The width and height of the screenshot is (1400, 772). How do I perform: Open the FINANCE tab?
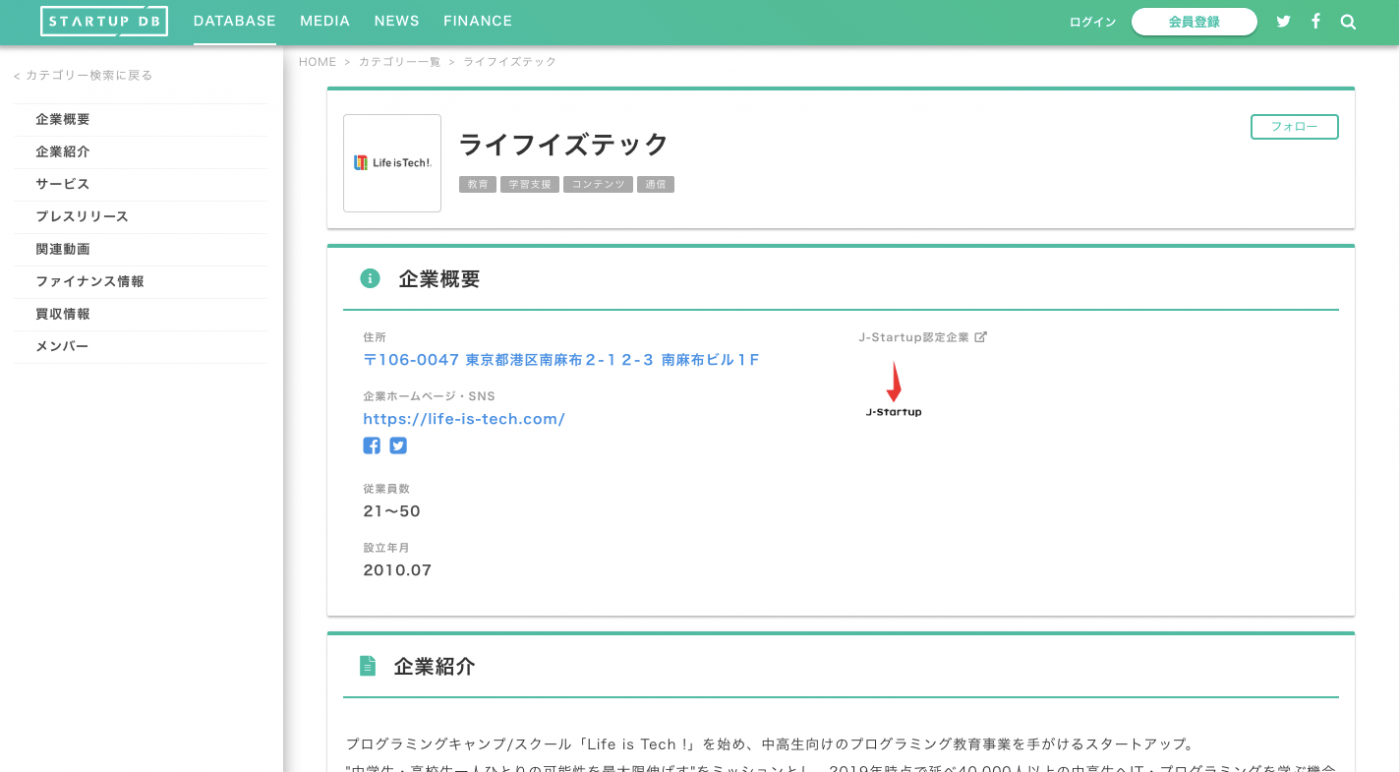478,21
